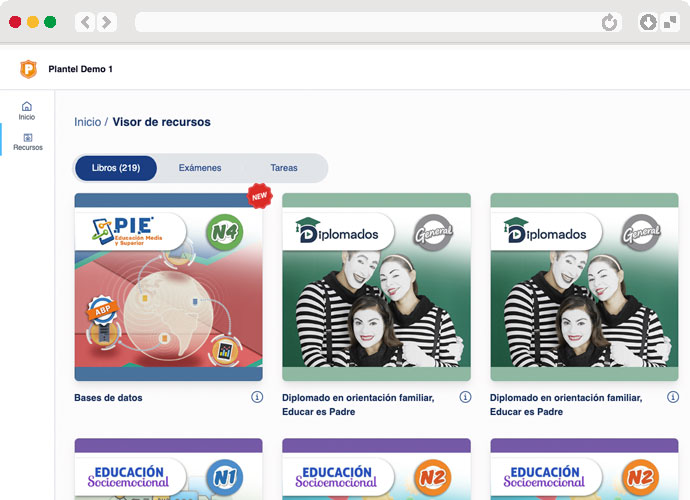
Task: Switch to the Exámenes tab
Action: tap(200, 168)
